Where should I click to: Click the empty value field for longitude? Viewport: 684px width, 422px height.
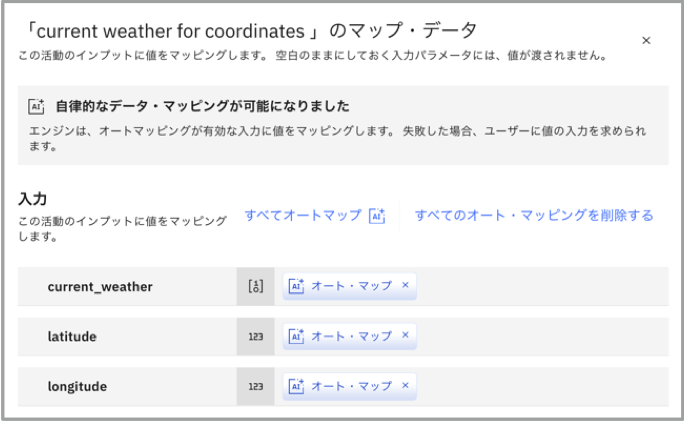click(540, 386)
